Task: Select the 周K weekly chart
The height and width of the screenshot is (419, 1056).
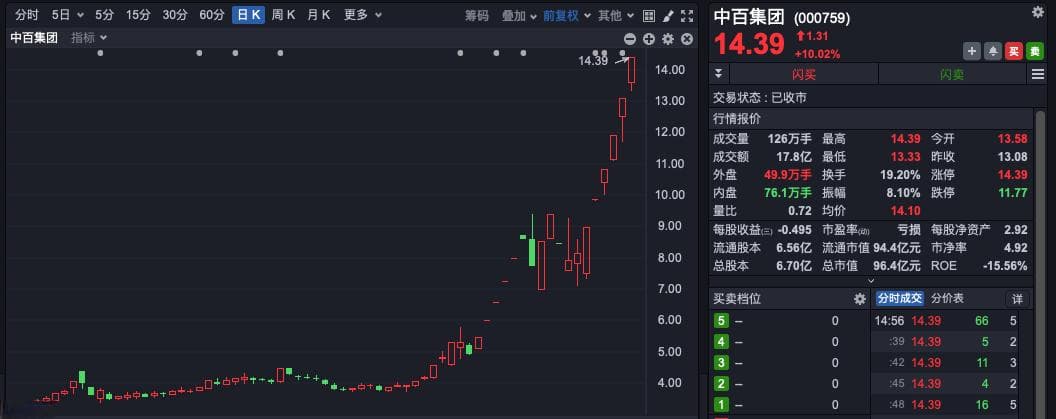Action: coord(284,15)
